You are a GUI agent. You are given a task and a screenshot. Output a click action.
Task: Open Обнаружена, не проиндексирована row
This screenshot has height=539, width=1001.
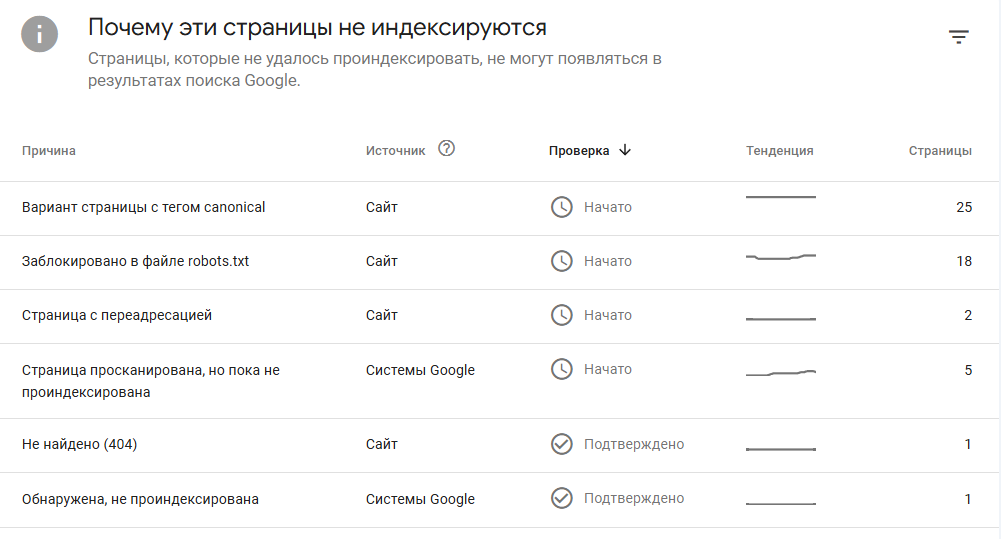click(140, 499)
